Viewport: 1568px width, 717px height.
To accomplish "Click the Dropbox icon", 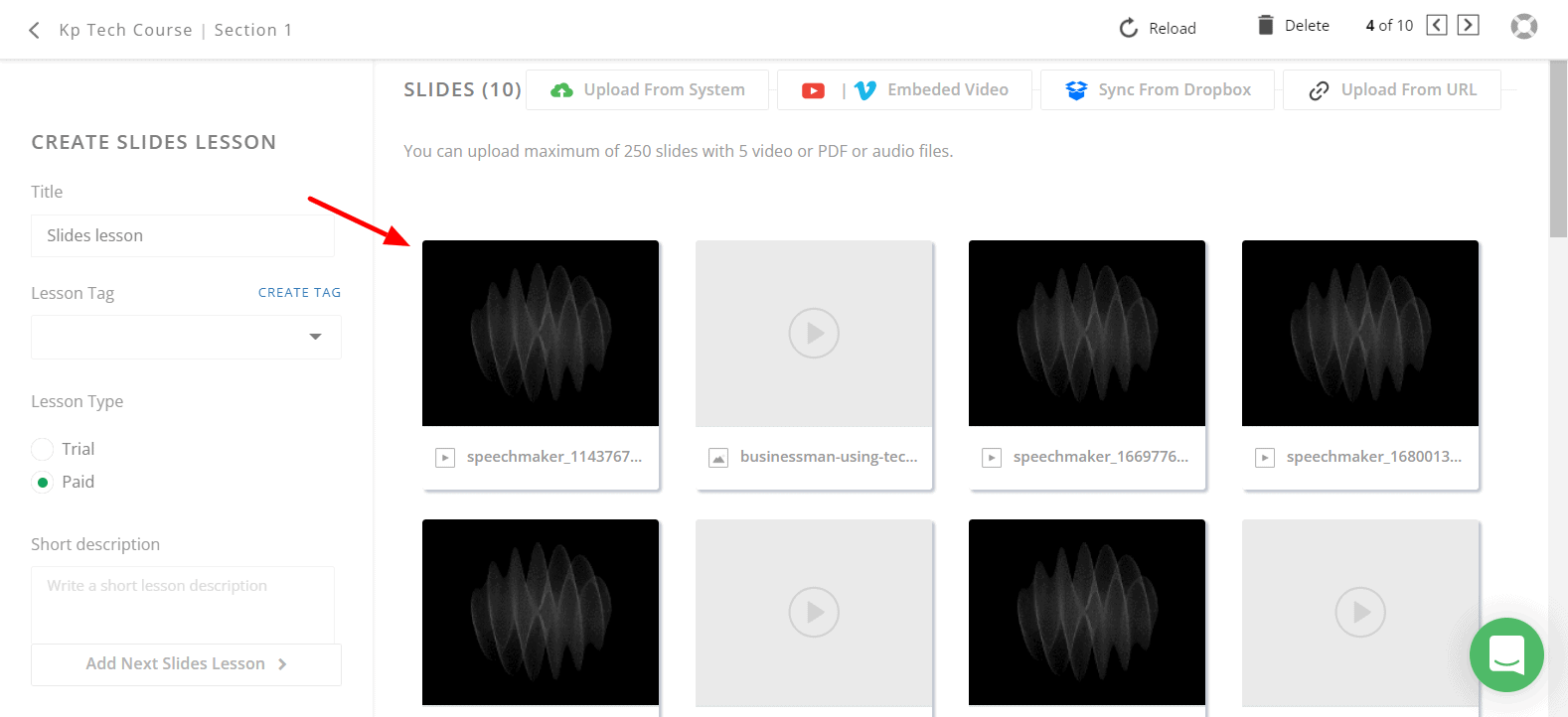I will [1076, 90].
